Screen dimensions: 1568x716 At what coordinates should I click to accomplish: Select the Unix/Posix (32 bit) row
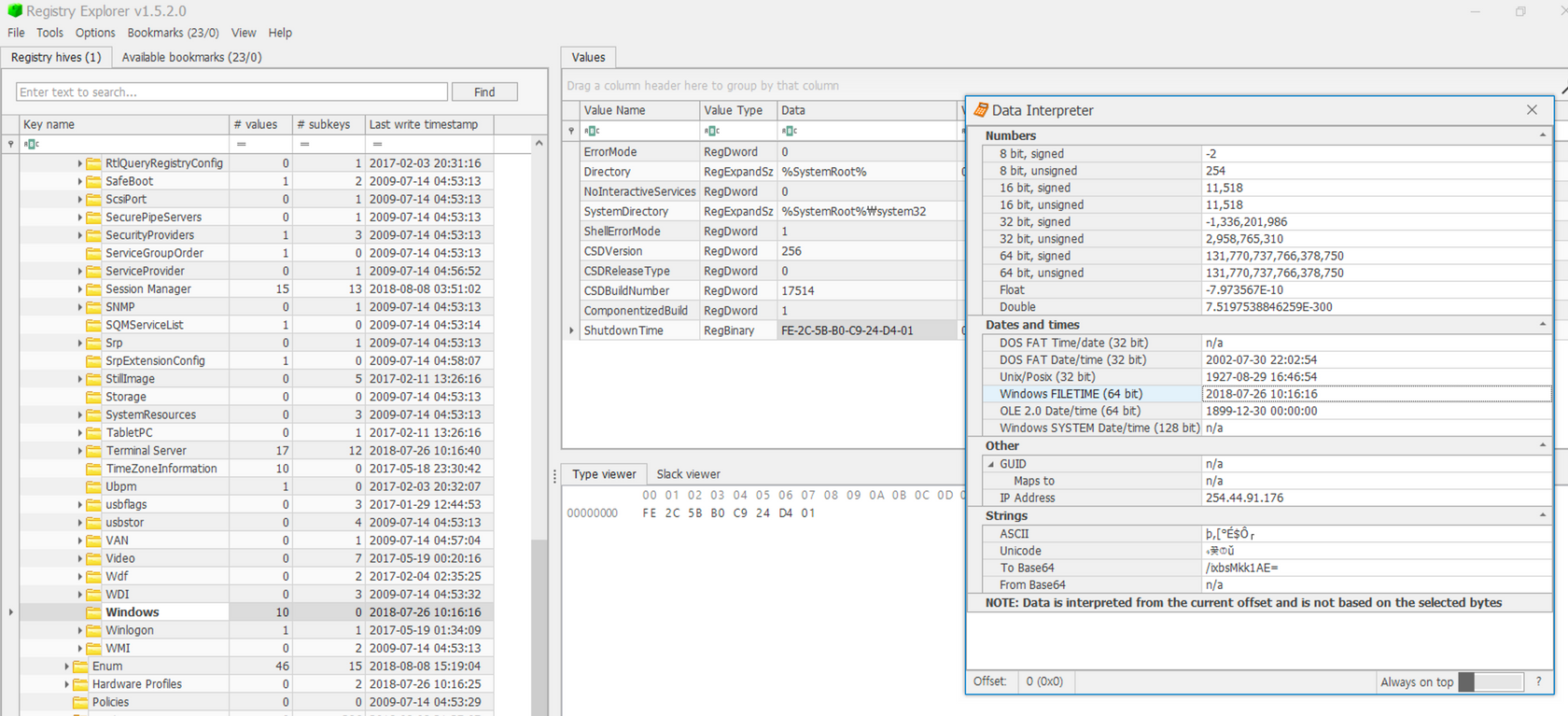coord(1267,377)
